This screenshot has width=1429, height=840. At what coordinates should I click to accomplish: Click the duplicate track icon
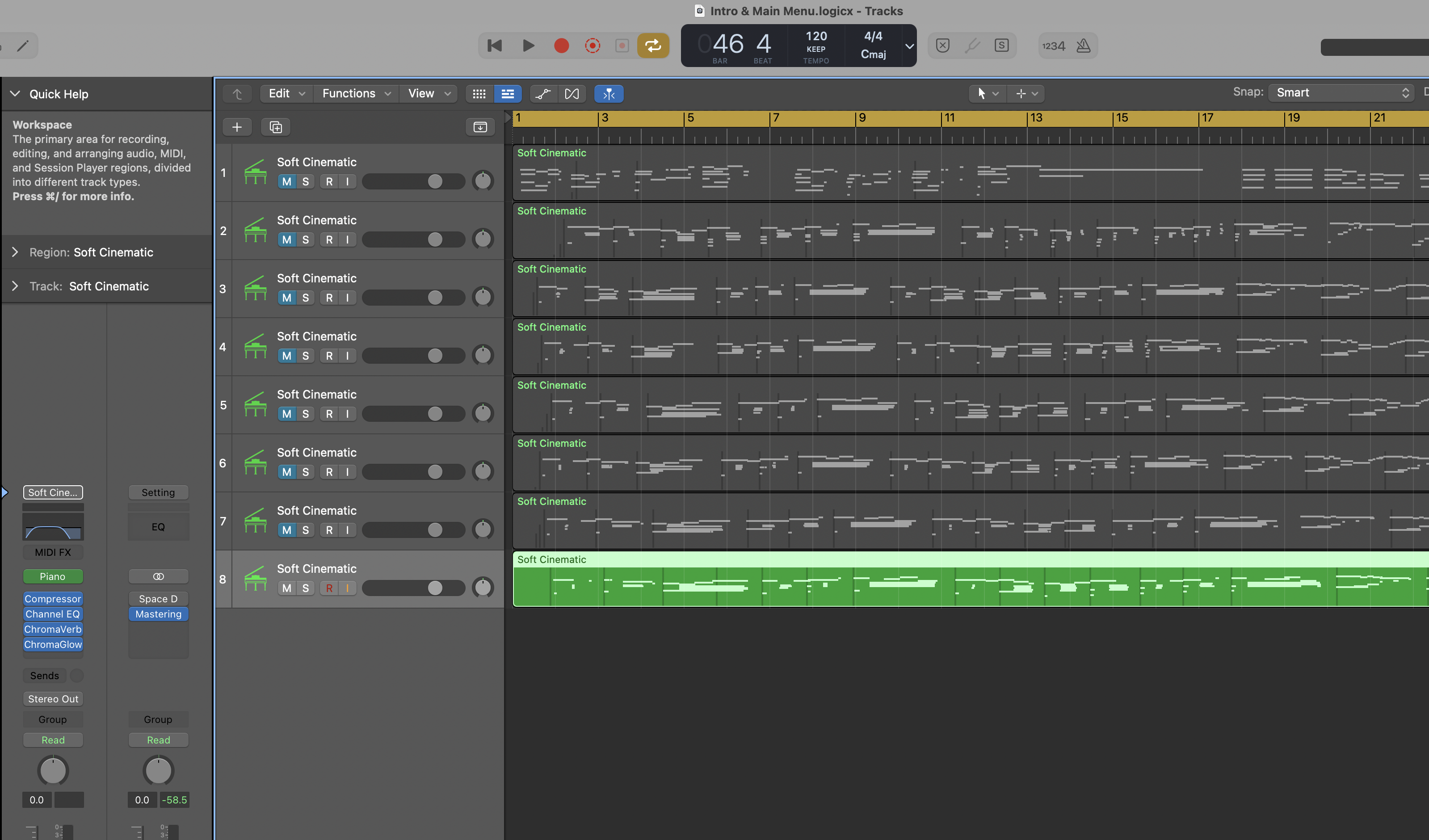click(276, 127)
